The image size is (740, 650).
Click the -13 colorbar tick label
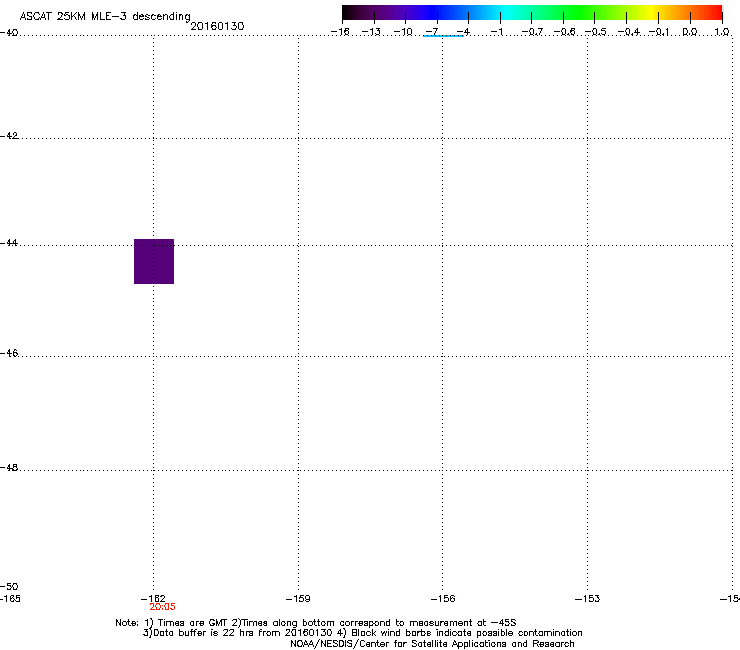coord(371,32)
